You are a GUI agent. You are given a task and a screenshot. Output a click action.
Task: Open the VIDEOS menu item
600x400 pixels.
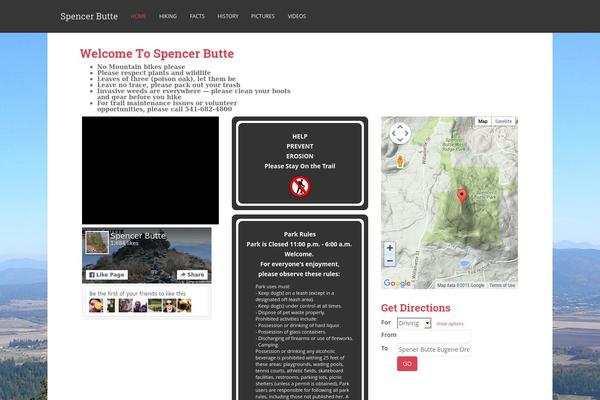click(x=297, y=16)
